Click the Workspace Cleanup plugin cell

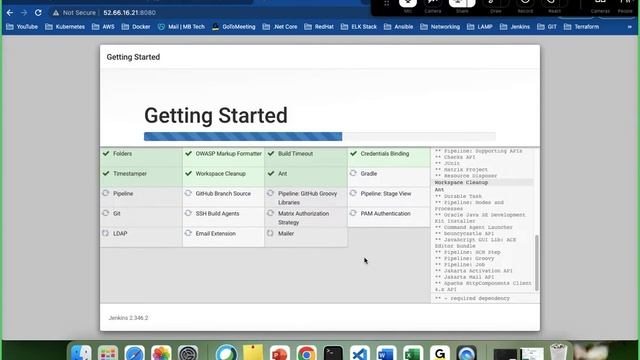point(223,177)
